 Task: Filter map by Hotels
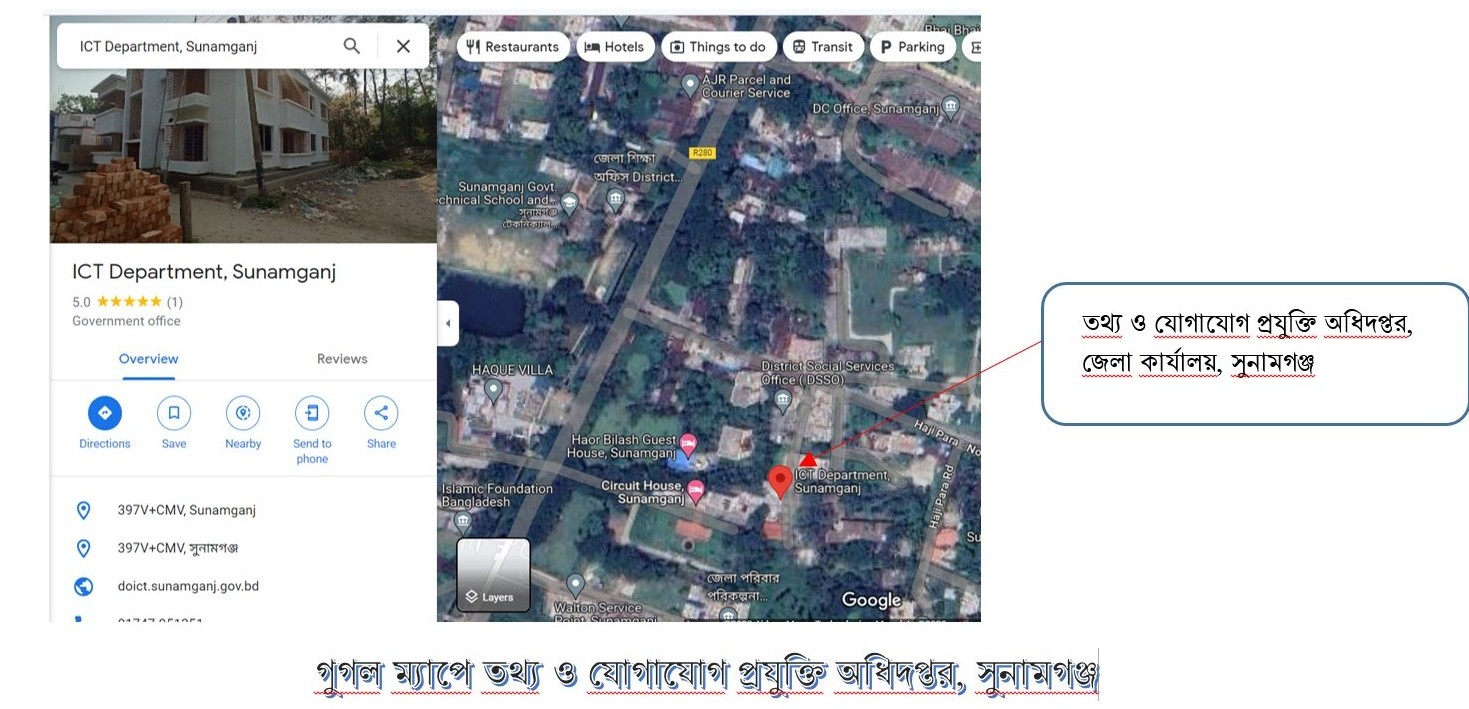pos(615,47)
